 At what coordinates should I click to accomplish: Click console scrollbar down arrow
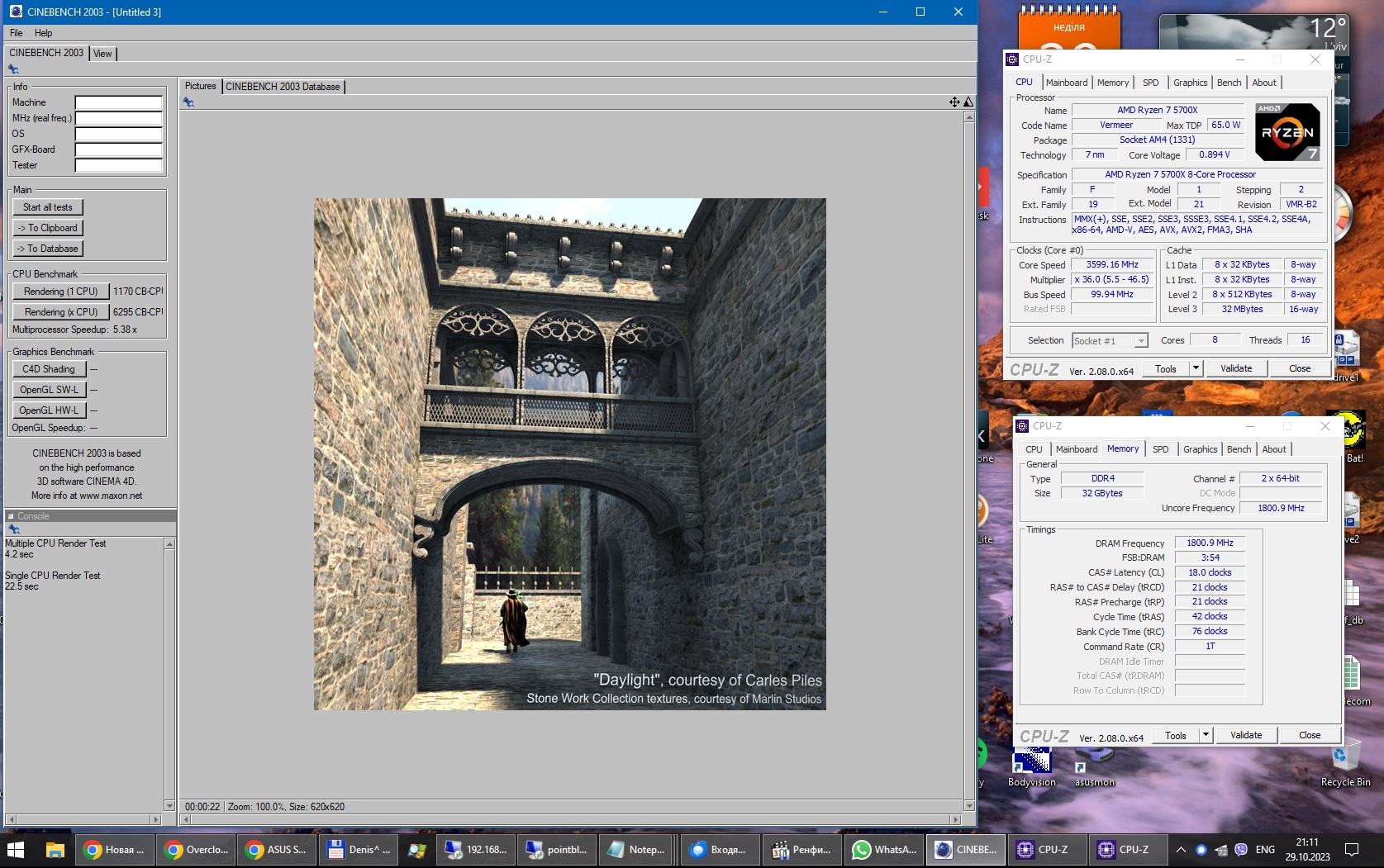click(169, 806)
